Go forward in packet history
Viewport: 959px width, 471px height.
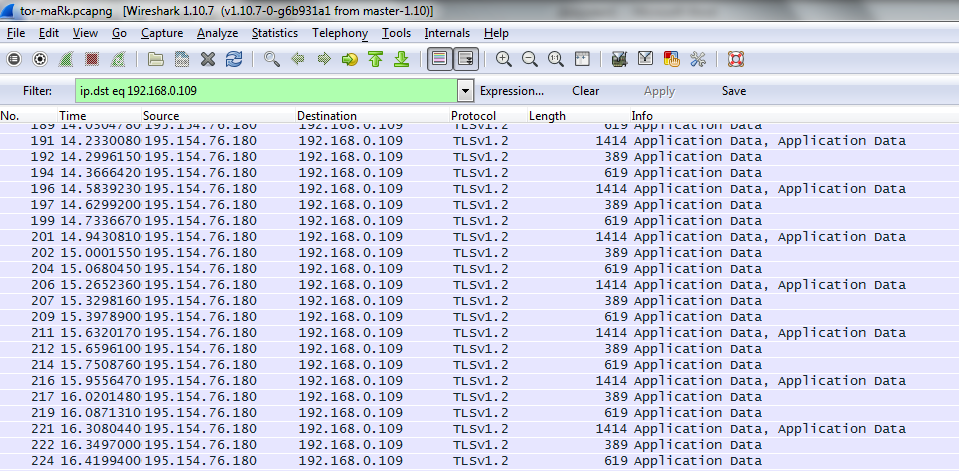(x=324, y=59)
